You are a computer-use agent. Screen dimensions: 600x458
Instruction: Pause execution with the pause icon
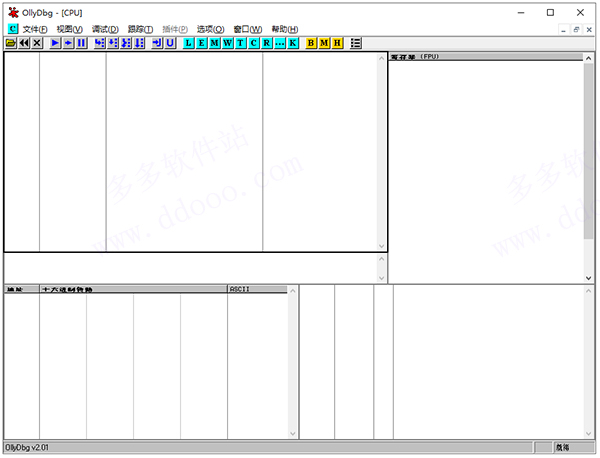81,43
